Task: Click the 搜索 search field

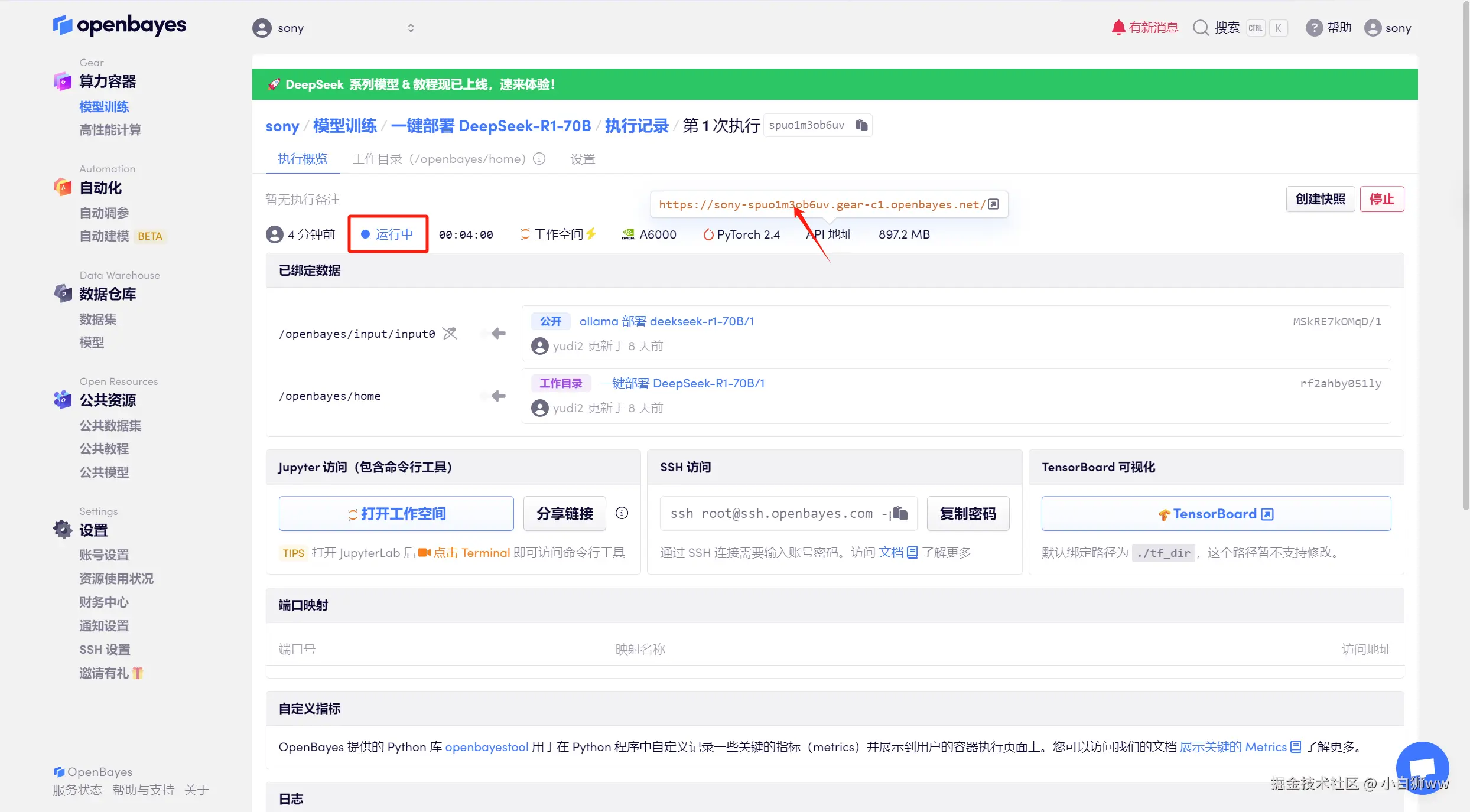Action: pos(1227,28)
